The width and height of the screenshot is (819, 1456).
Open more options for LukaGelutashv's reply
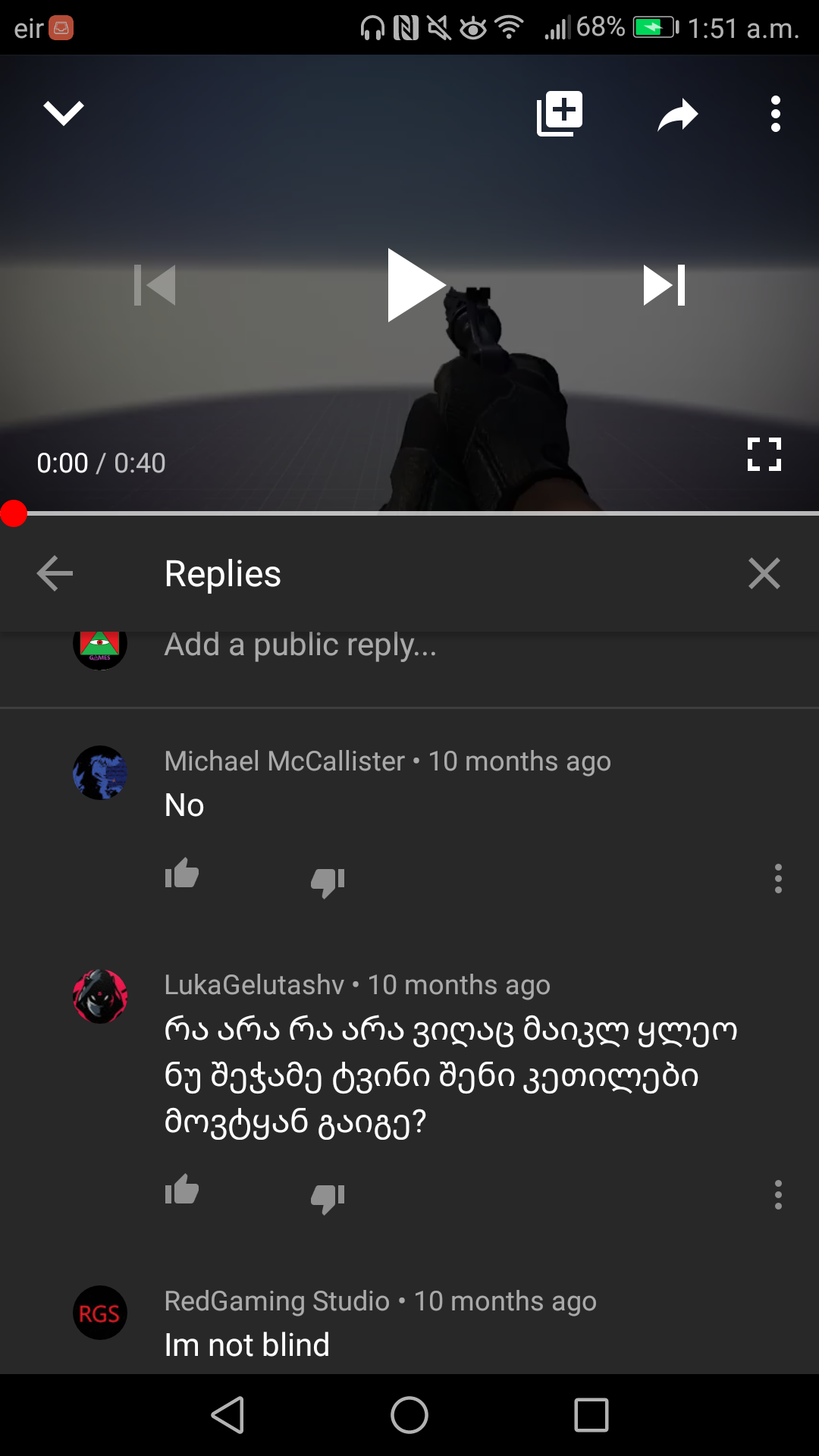point(778,1194)
